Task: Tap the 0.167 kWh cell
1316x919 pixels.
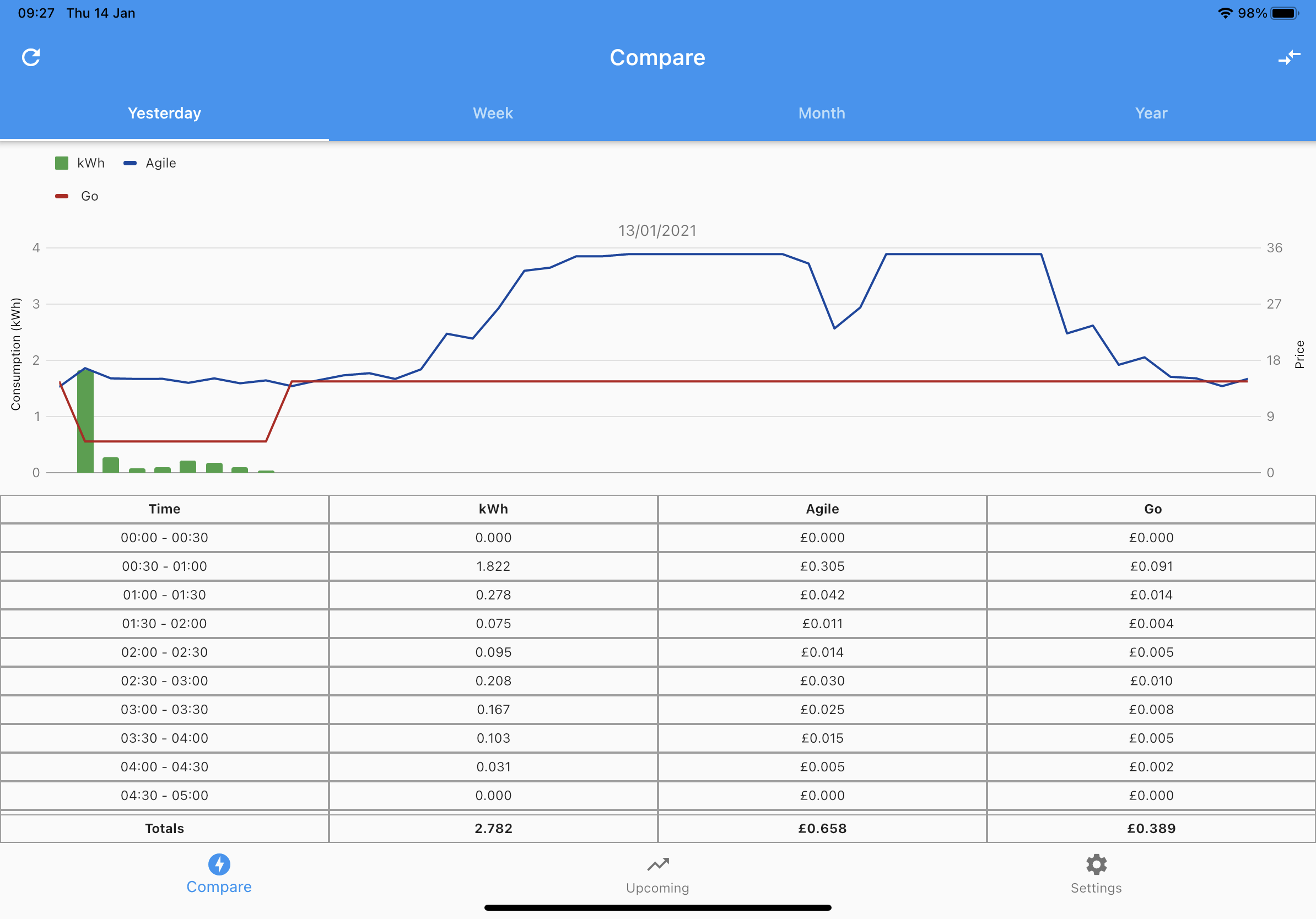Action: (494, 709)
